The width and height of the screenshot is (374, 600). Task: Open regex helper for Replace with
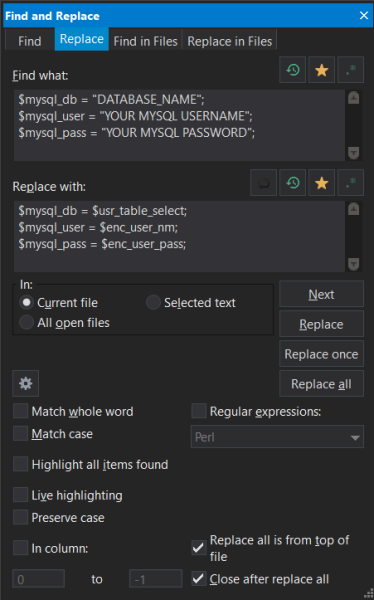[350, 183]
